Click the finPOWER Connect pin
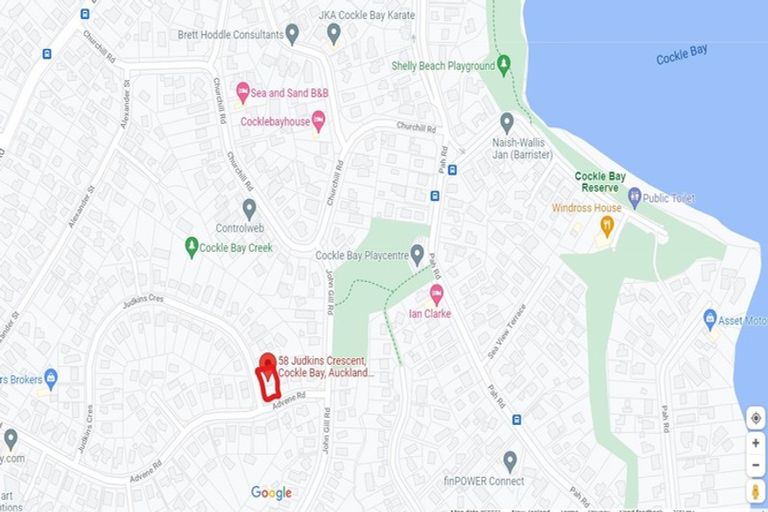768x512 pixels. [x=510, y=462]
